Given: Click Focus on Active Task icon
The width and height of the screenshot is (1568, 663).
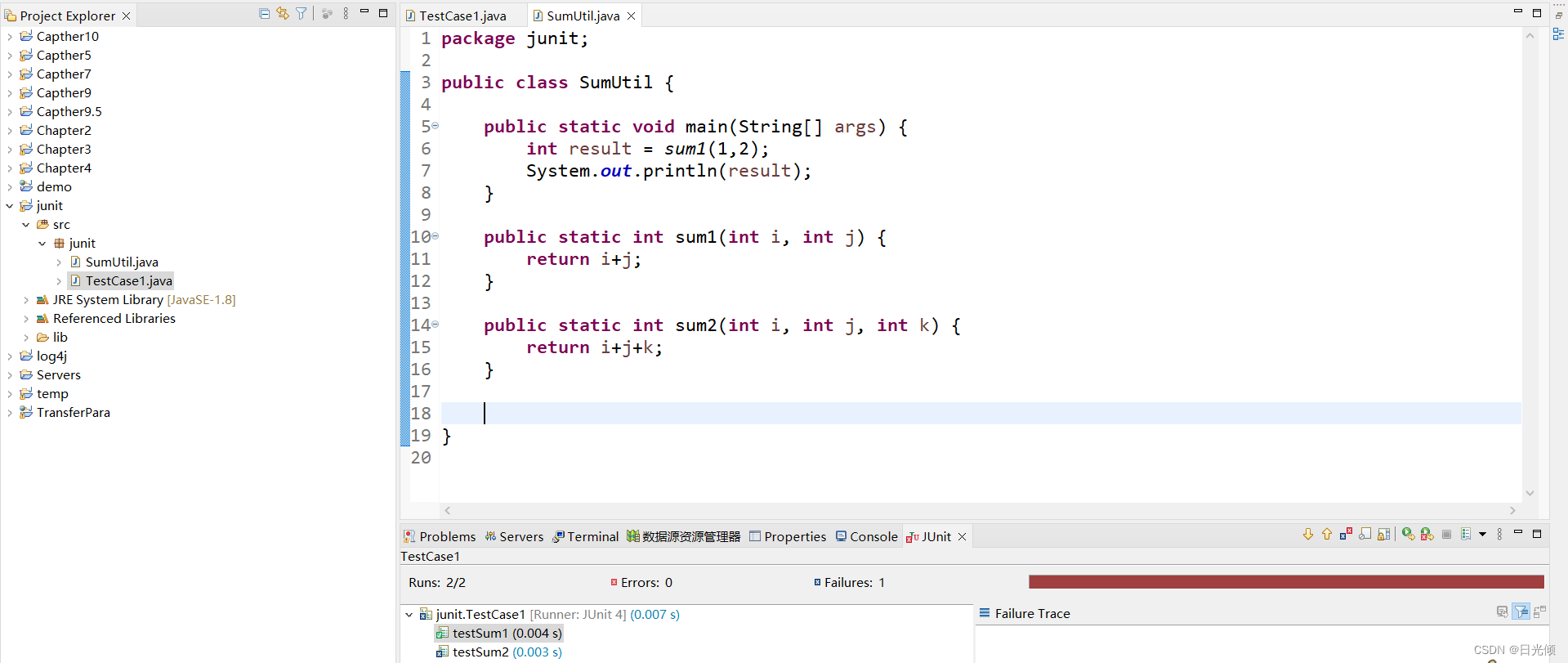Looking at the screenshot, I should tap(327, 14).
